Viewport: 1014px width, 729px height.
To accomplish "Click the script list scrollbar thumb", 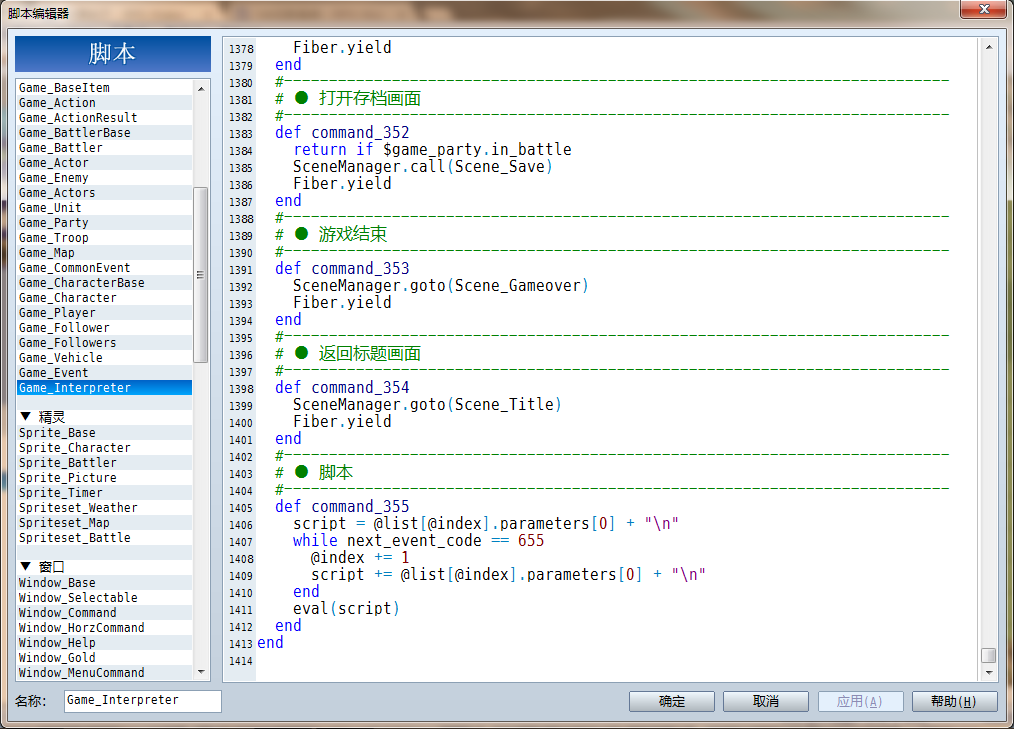I will click(201, 275).
